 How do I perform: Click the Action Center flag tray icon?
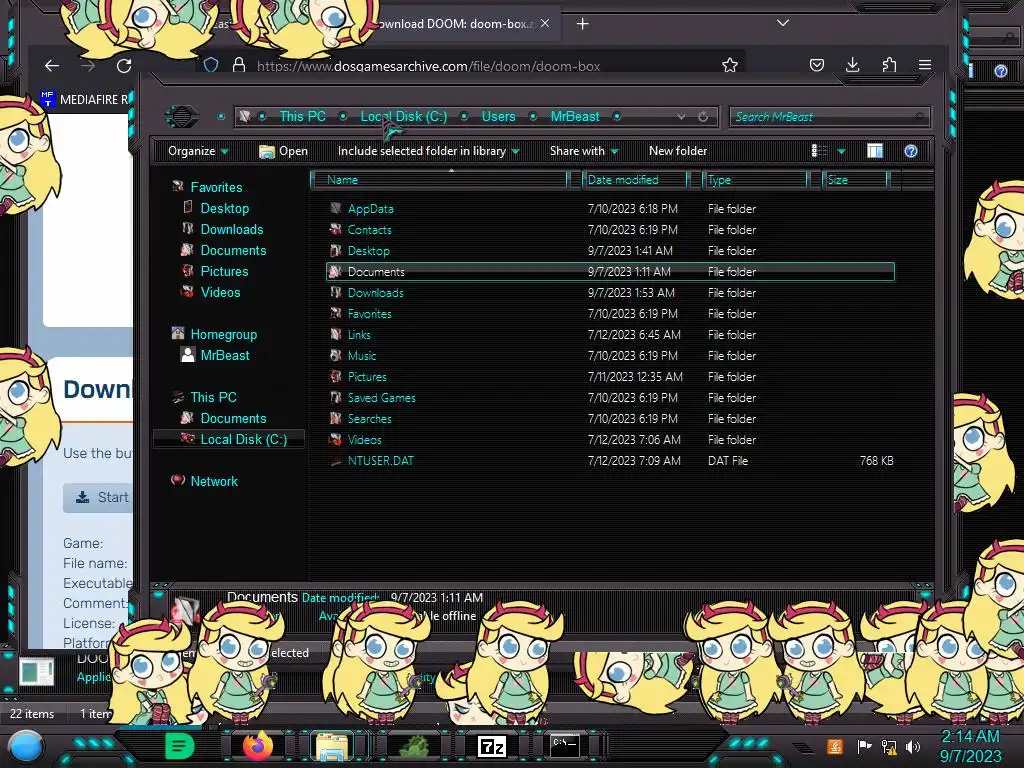coord(865,746)
